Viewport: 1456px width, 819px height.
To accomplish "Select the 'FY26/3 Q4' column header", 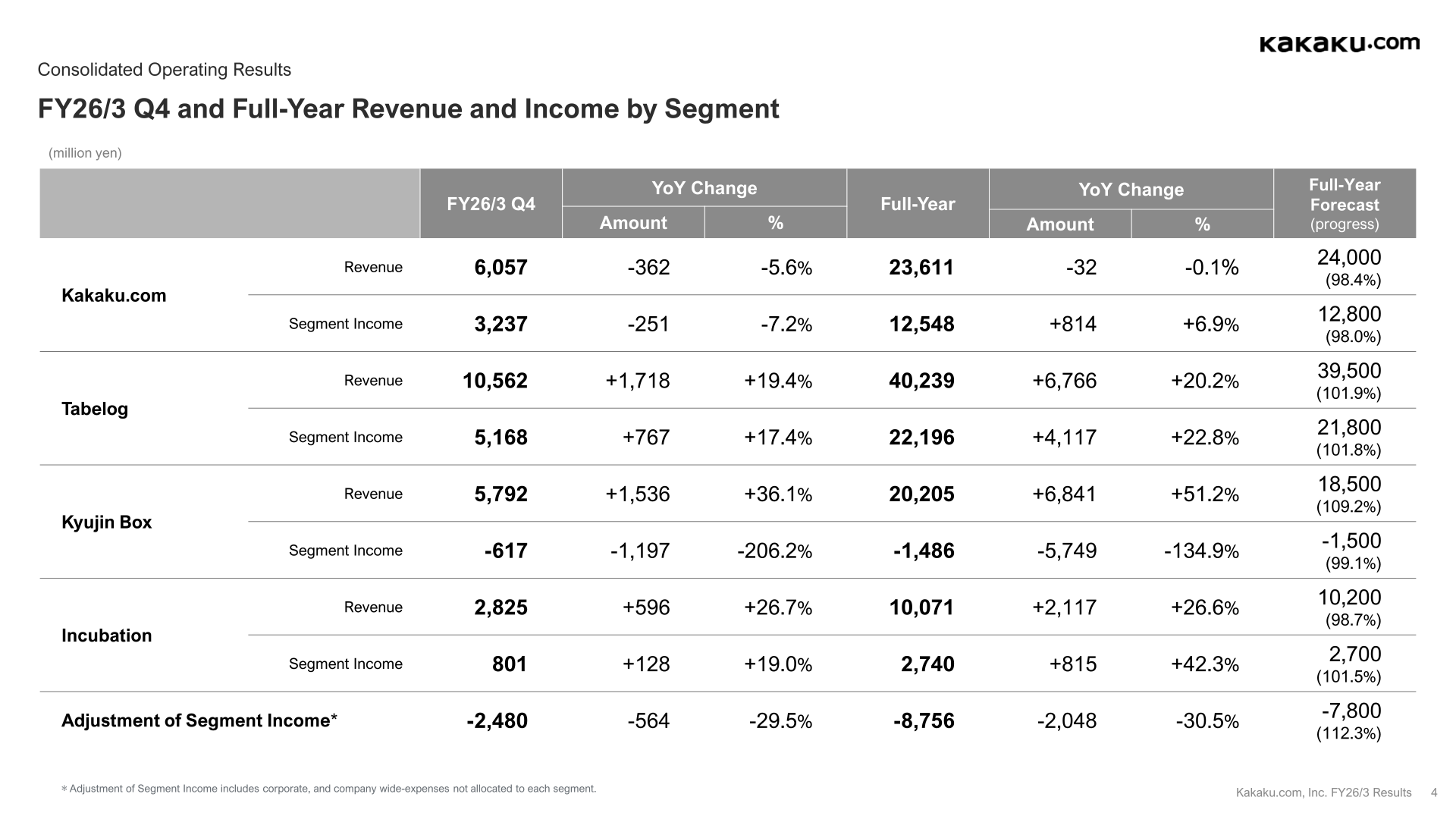I will pos(491,204).
